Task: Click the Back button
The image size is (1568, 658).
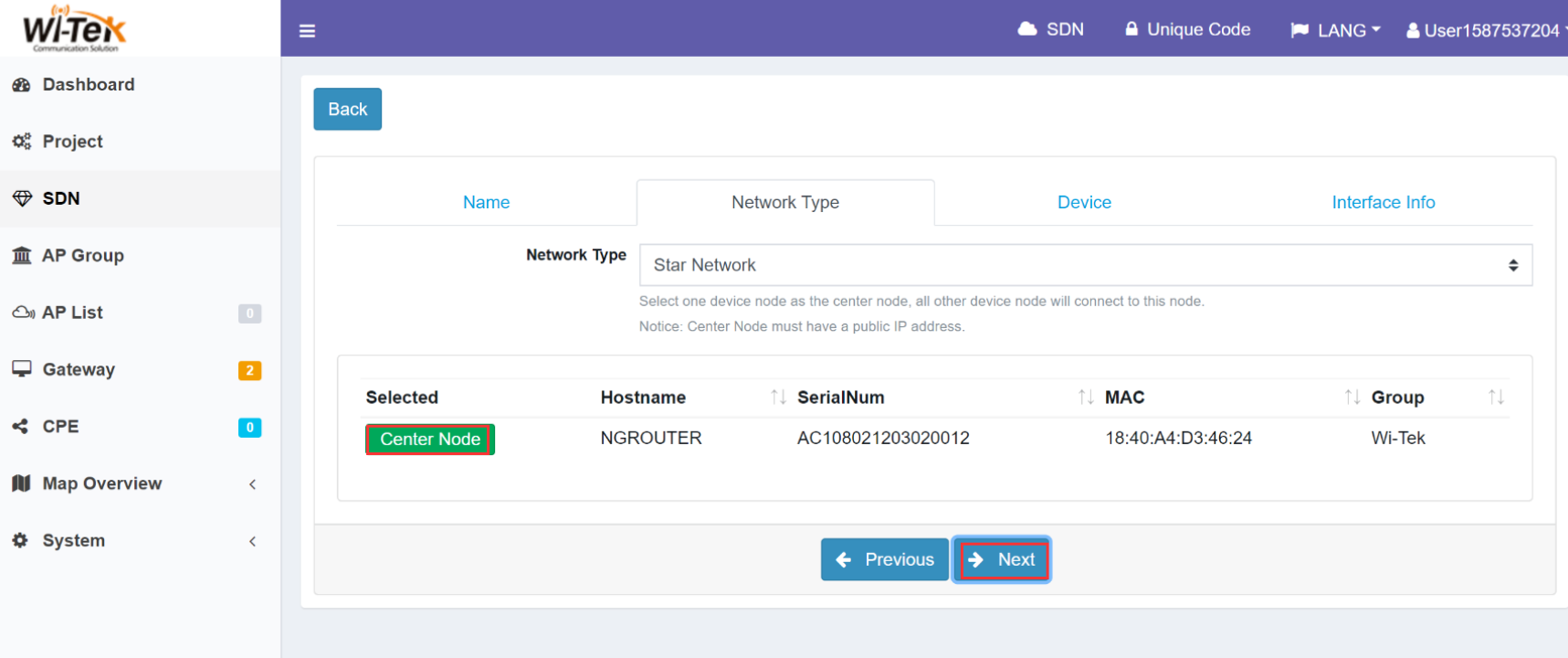Action: [347, 109]
